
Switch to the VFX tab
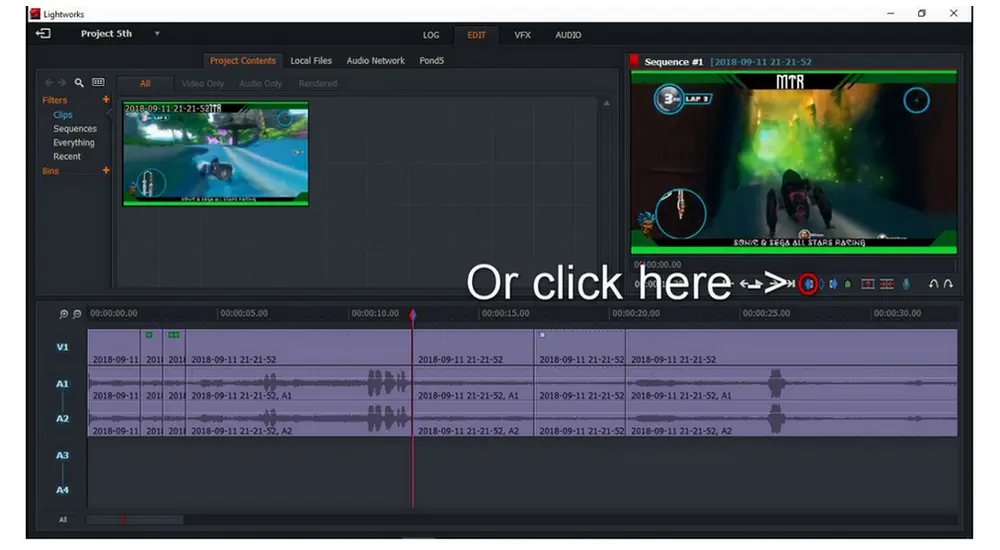pos(522,35)
